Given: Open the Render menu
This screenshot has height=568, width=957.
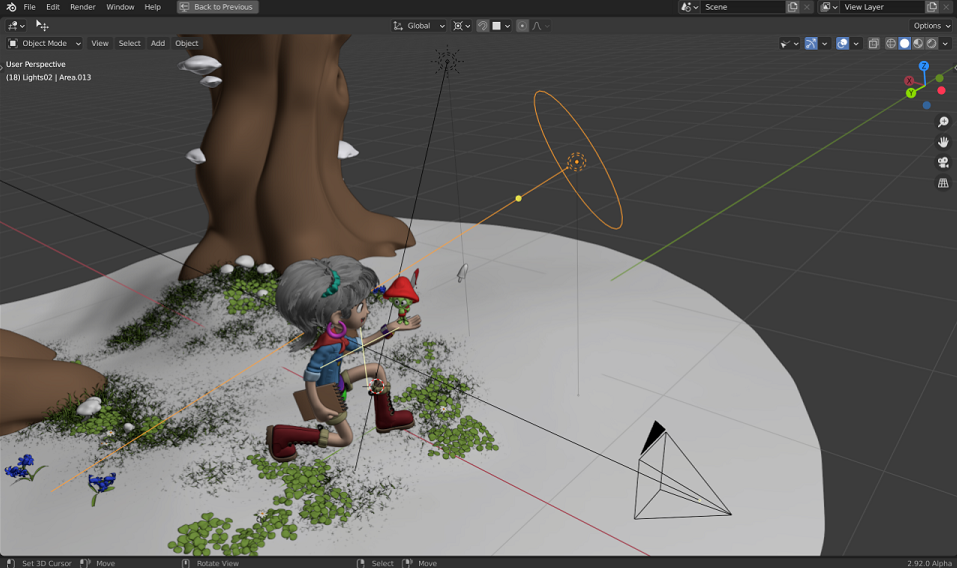Looking at the screenshot, I should (82, 7).
